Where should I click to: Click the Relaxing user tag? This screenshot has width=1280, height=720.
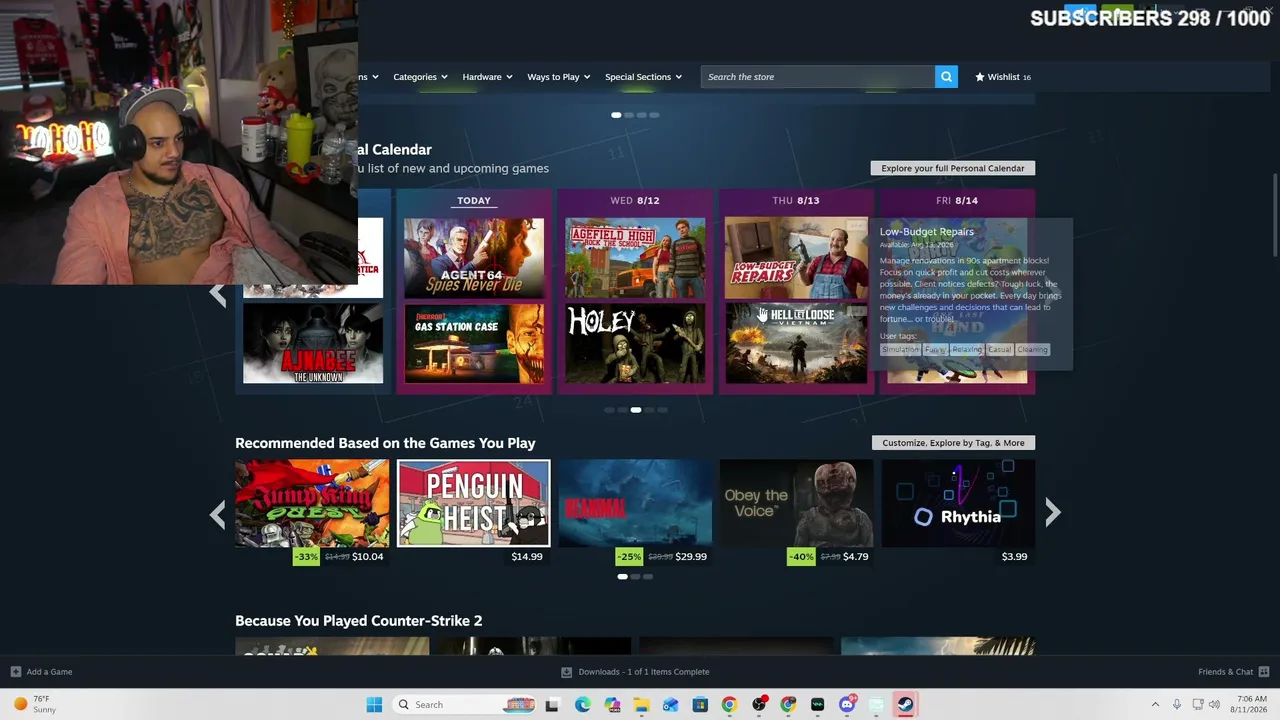(967, 349)
